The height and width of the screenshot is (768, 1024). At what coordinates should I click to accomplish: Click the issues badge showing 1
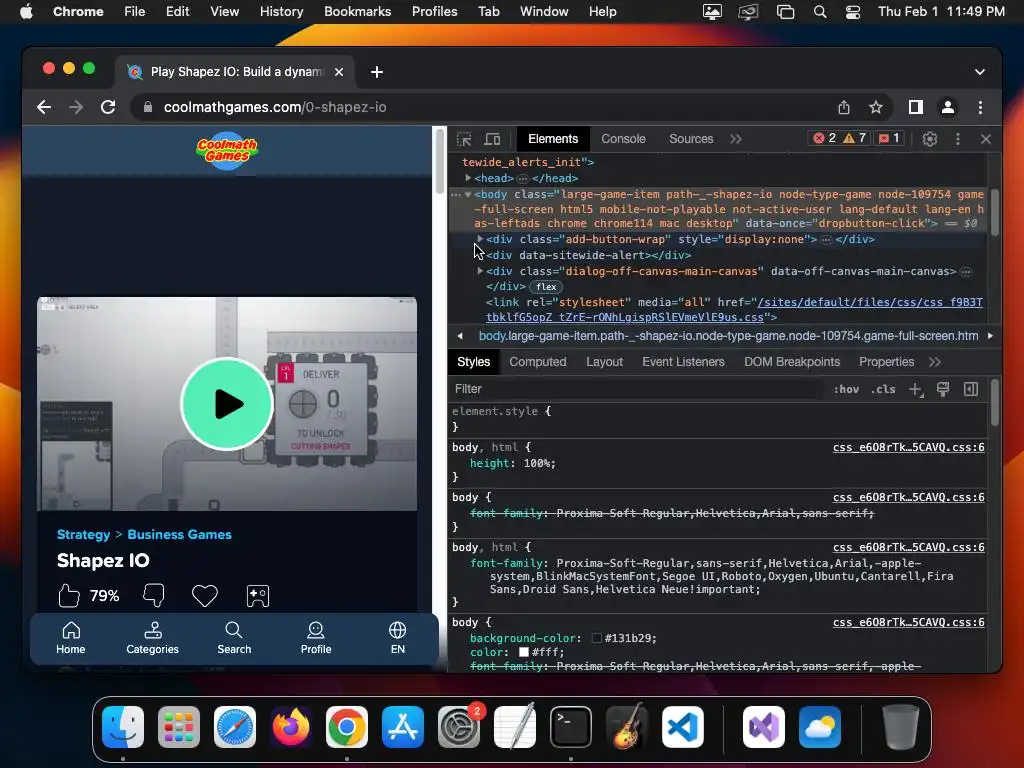click(x=889, y=138)
